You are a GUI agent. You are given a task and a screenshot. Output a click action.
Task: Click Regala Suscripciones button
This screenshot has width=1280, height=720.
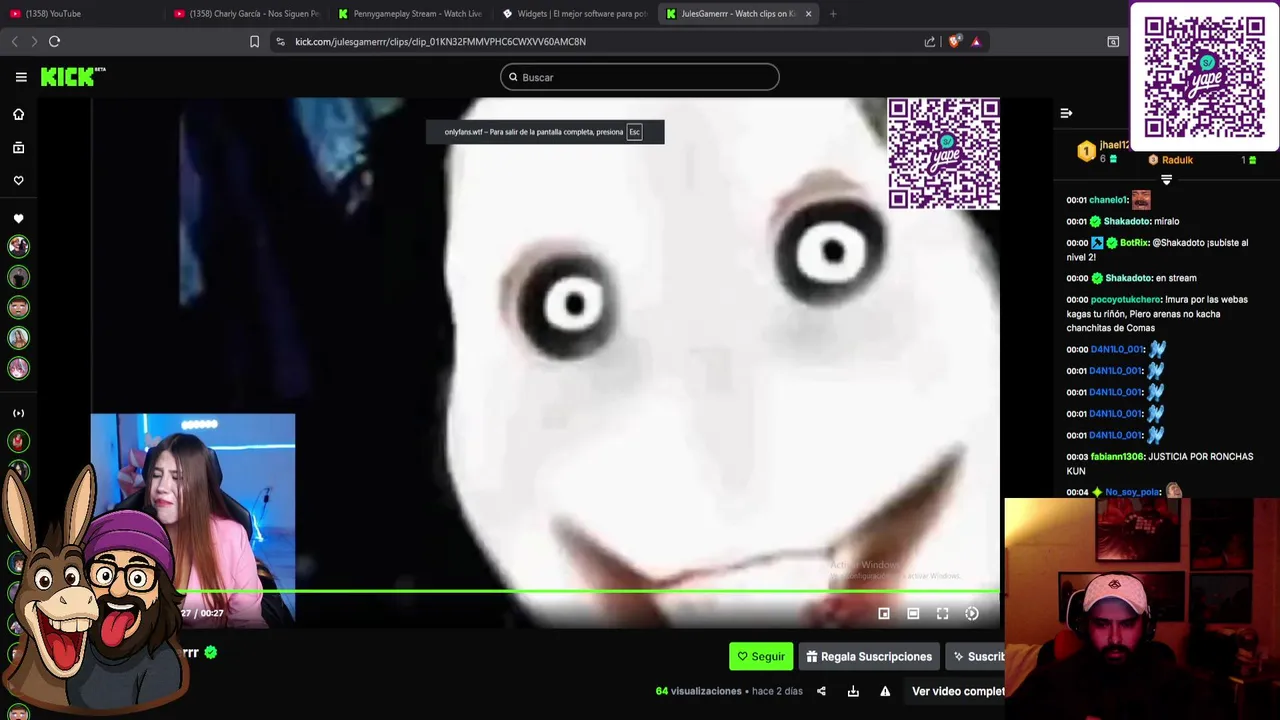[x=869, y=656]
